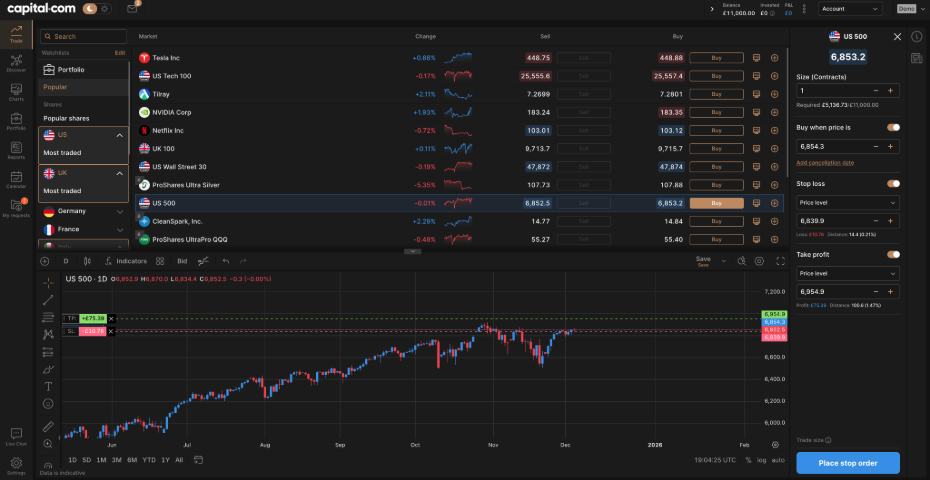Open My requests in sidebar
The image size is (930, 480).
point(16,208)
